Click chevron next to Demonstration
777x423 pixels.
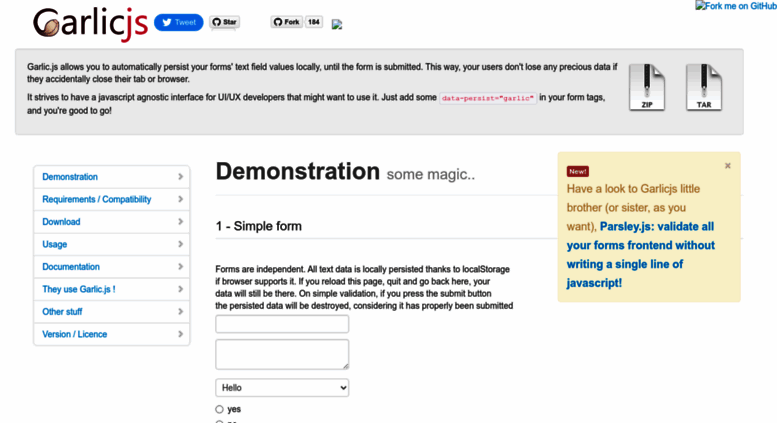tap(180, 177)
